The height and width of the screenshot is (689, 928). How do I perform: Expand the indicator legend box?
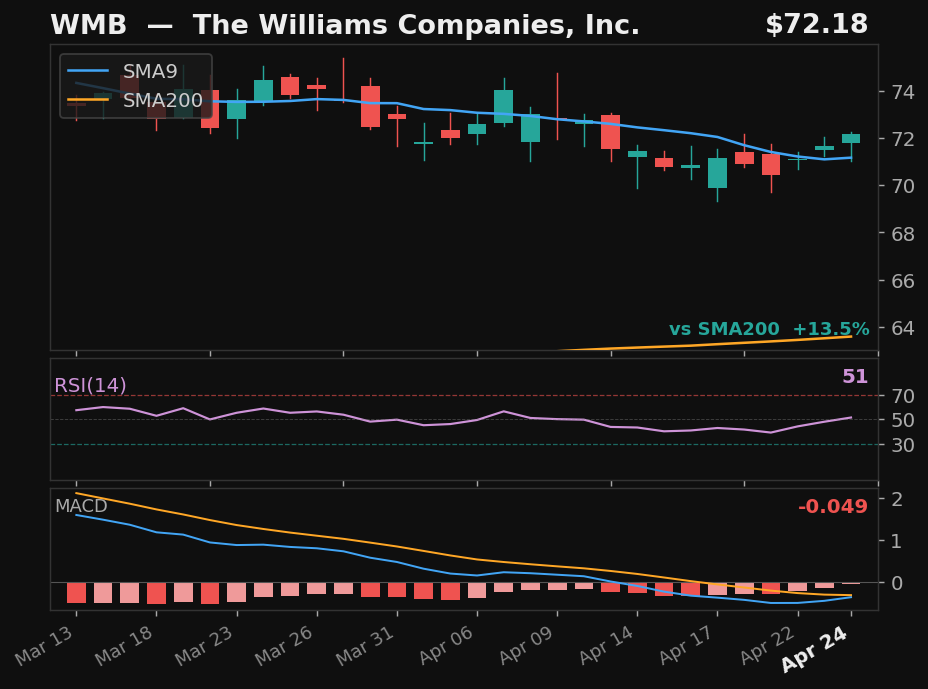(134, 85)
